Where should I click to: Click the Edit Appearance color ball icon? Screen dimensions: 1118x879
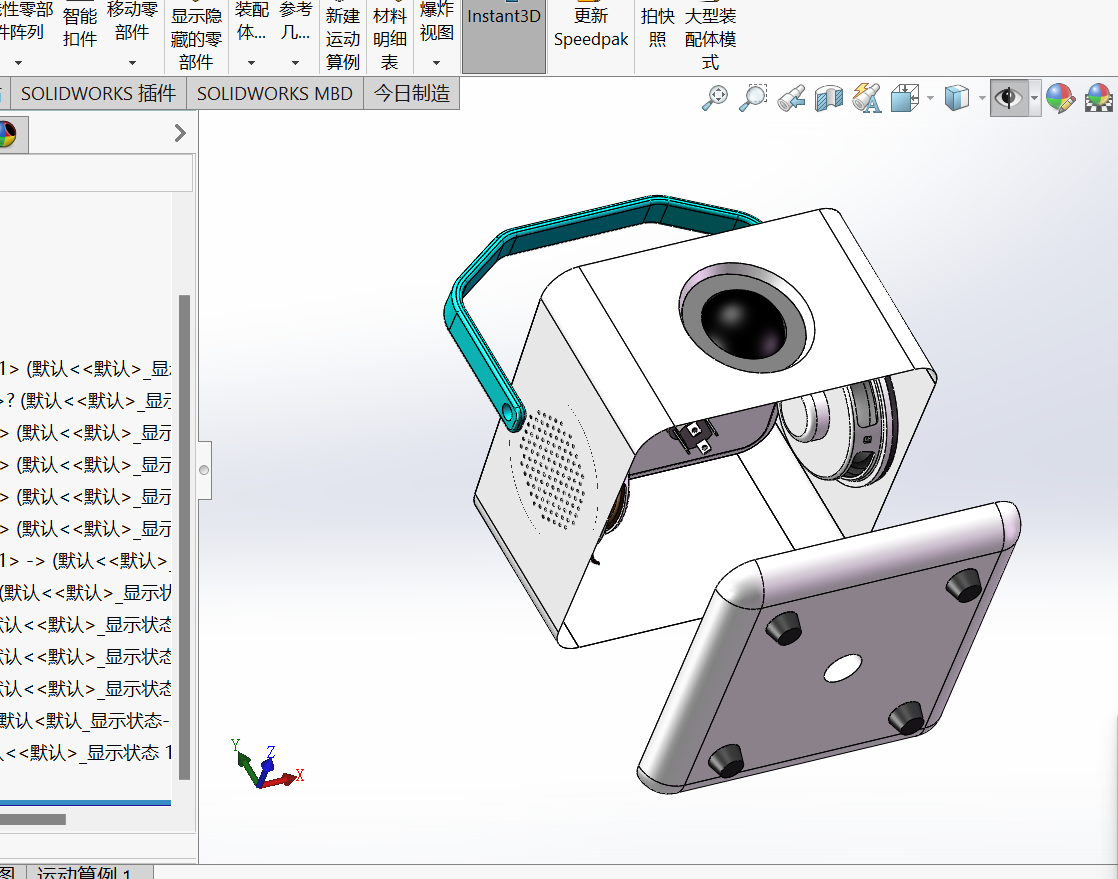click(1060, 98)
